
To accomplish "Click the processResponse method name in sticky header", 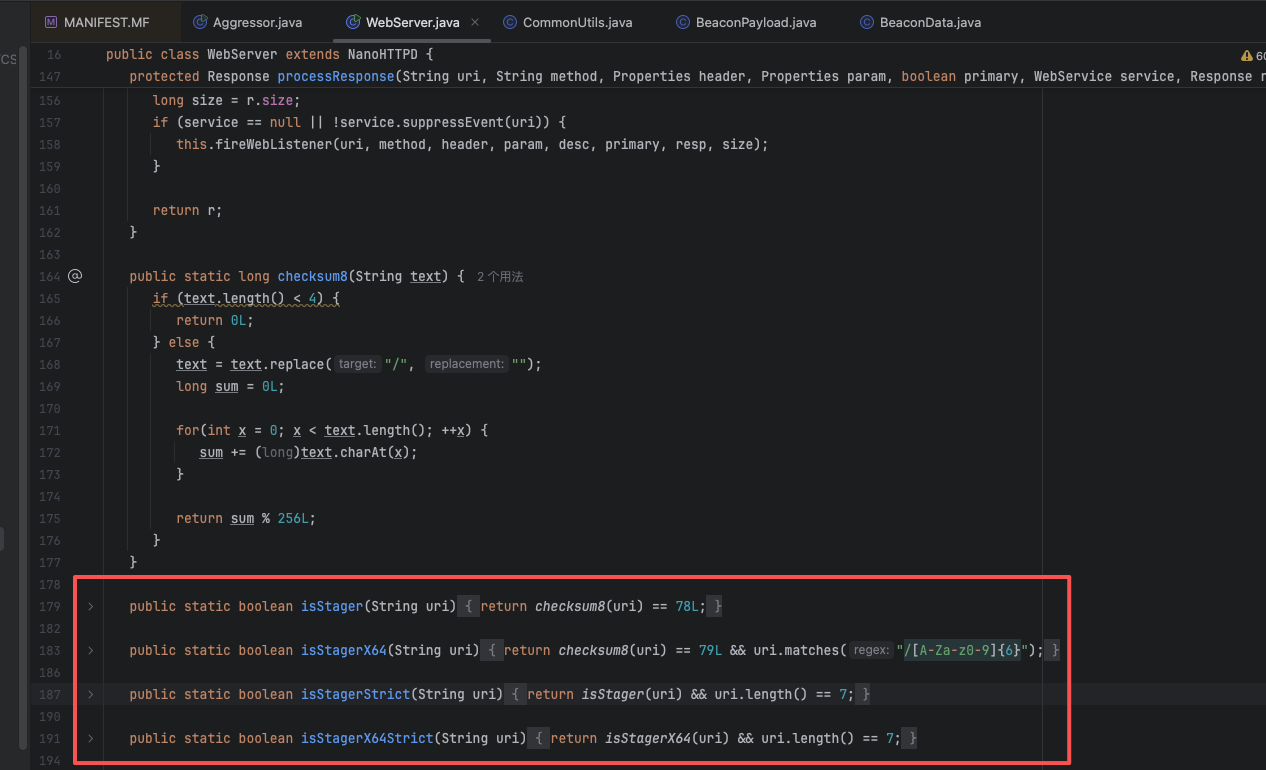I will click(x=336, y=77).
